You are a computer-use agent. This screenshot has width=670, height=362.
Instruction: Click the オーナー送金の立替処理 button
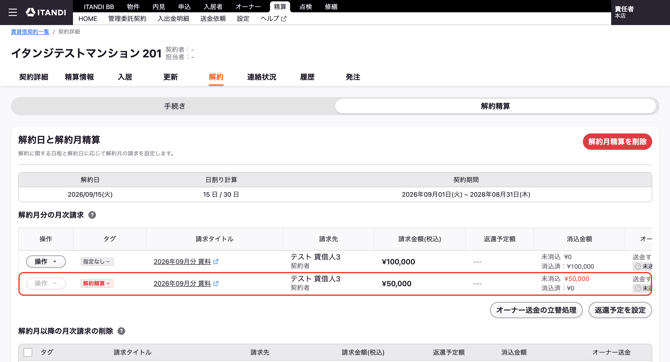[536, 310]
